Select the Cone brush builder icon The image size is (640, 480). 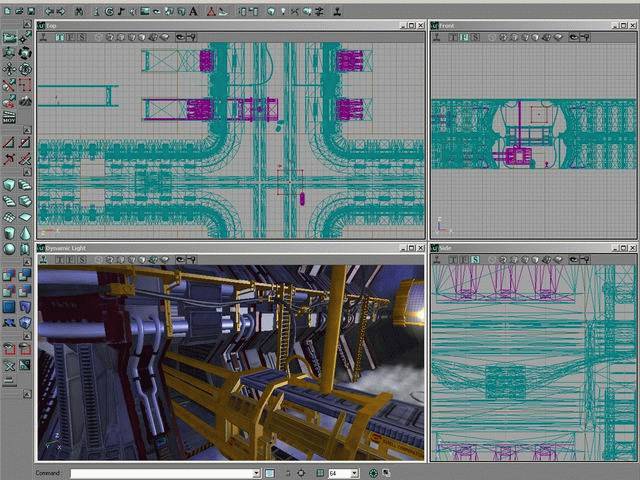coord(25,232)
